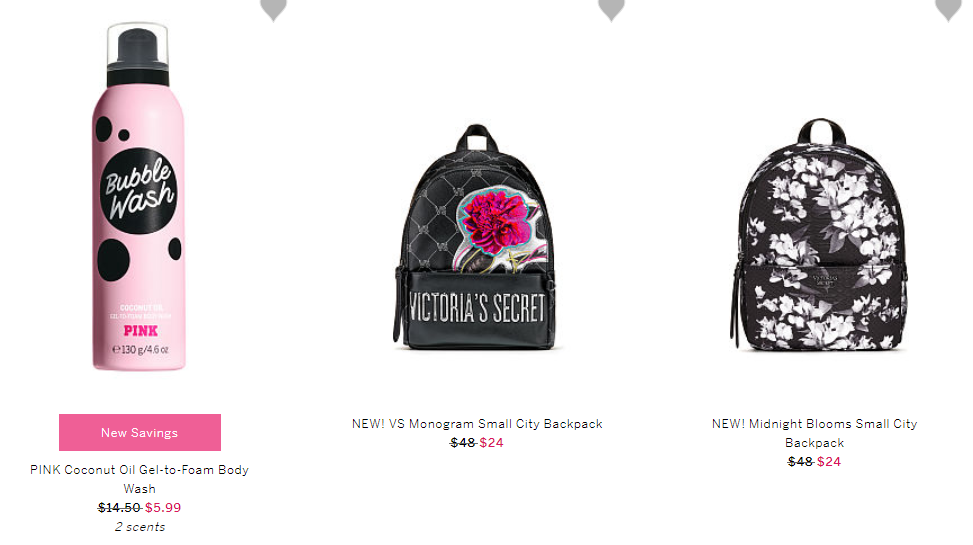Click the 2 scents label
The image size is (973, 545).
coord(140,527)
